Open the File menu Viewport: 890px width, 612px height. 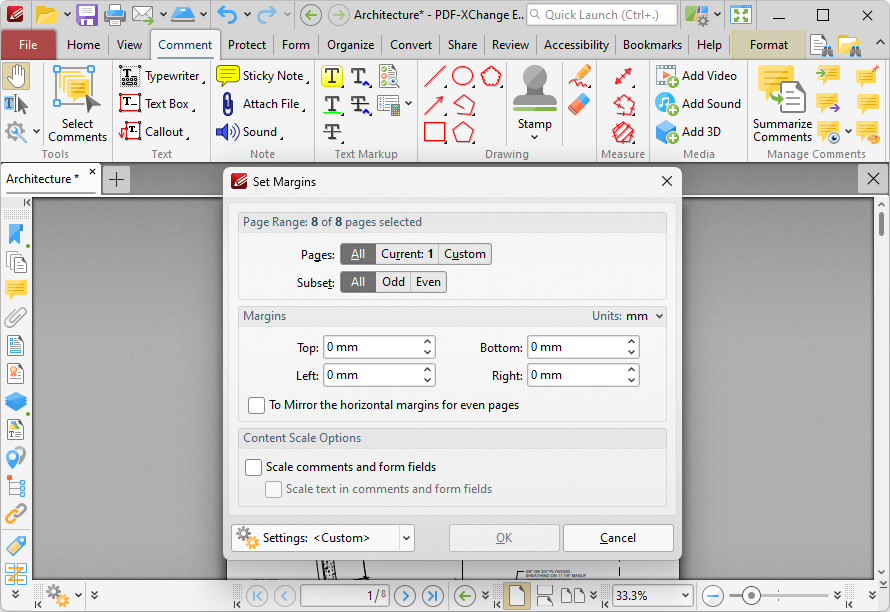pos(28,44)
